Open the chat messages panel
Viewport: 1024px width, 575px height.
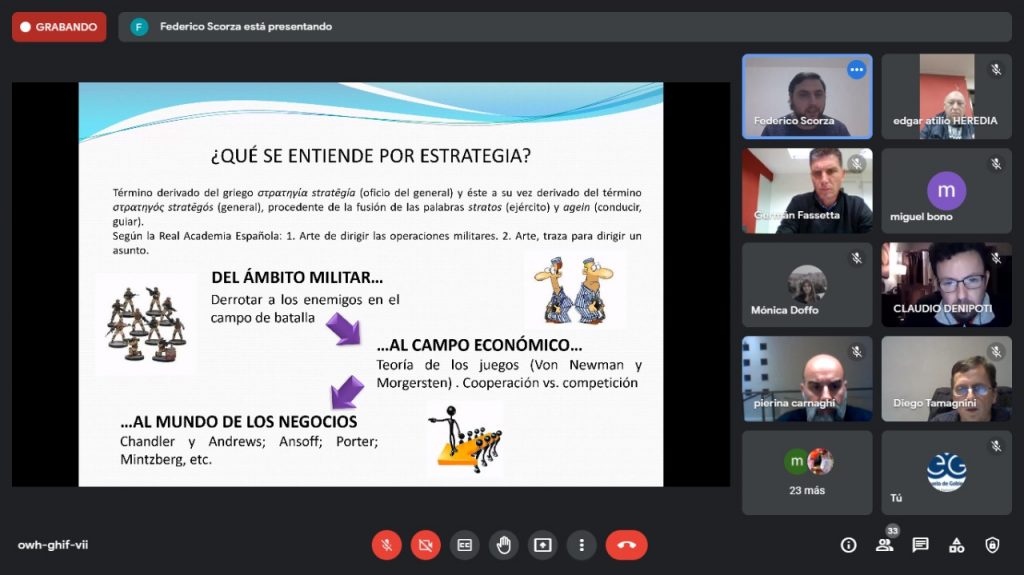[x=920, y=545]
